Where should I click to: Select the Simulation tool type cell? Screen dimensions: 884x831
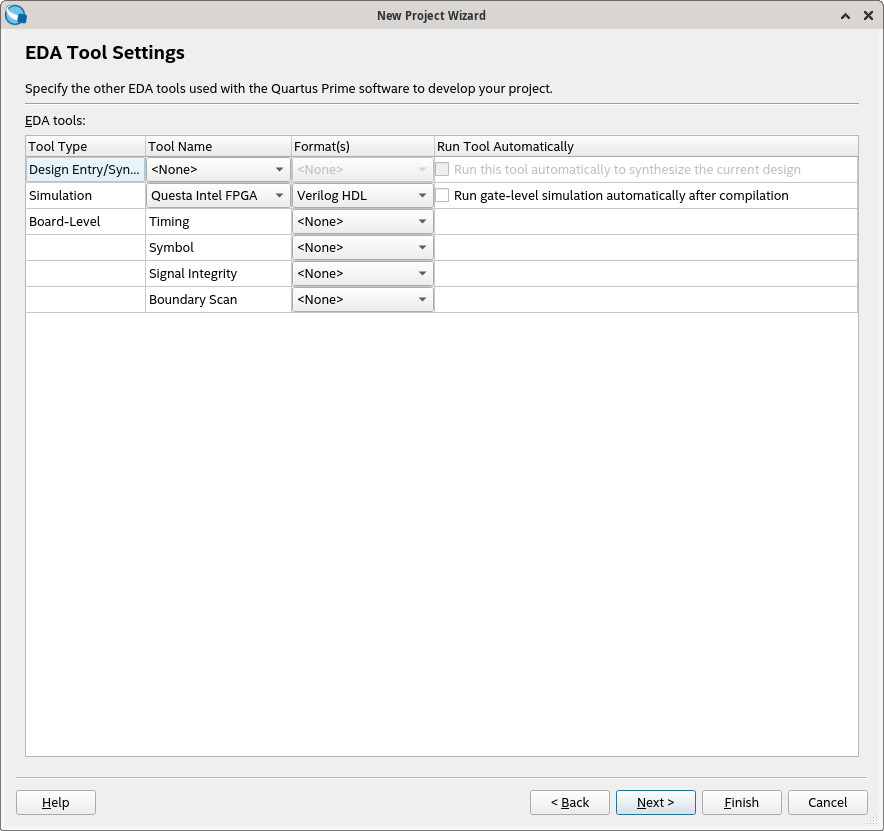tap(85, 195)
